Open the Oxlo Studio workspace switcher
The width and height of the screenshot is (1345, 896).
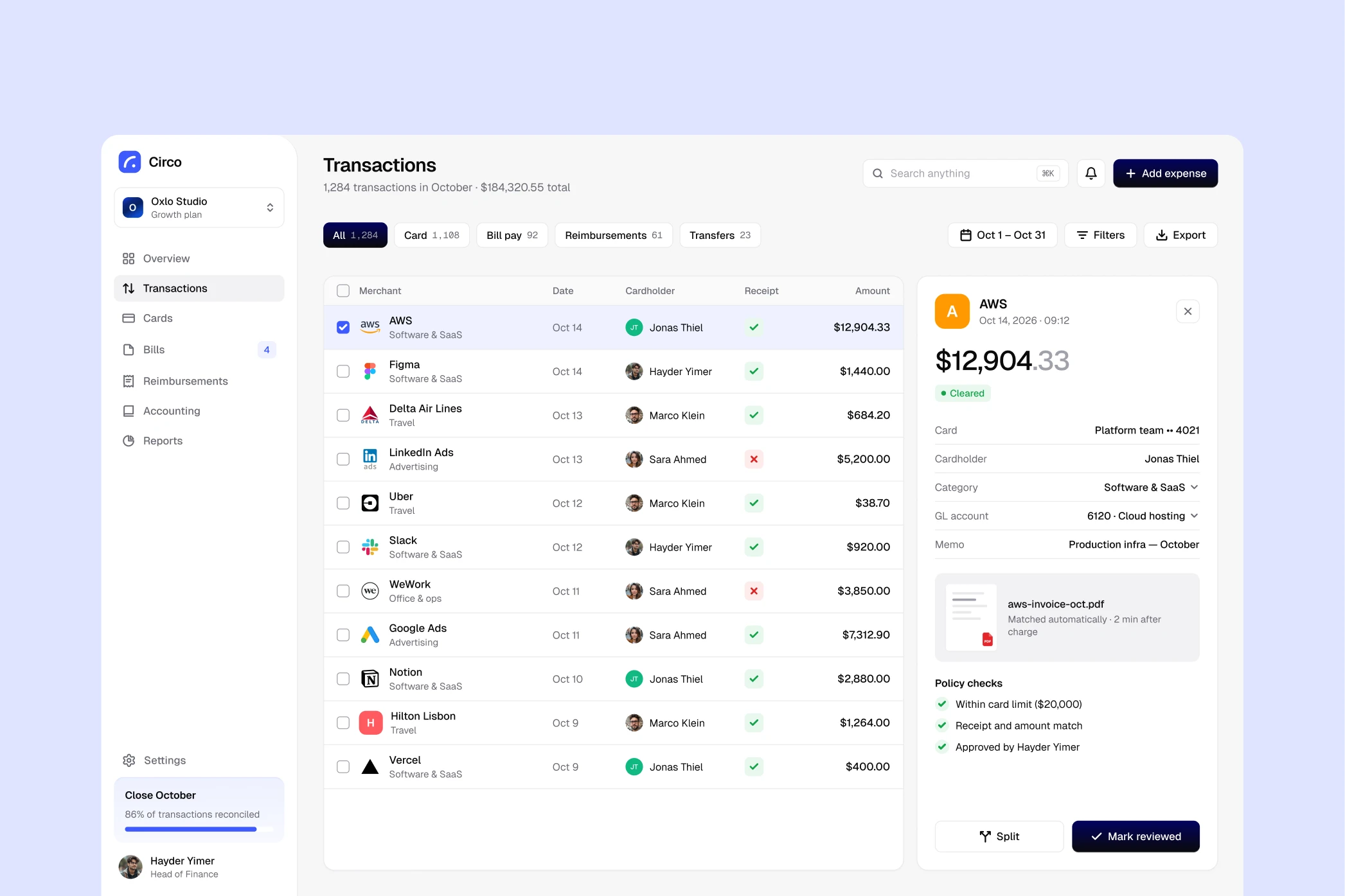pyautogui.click(x=199, y=207)
